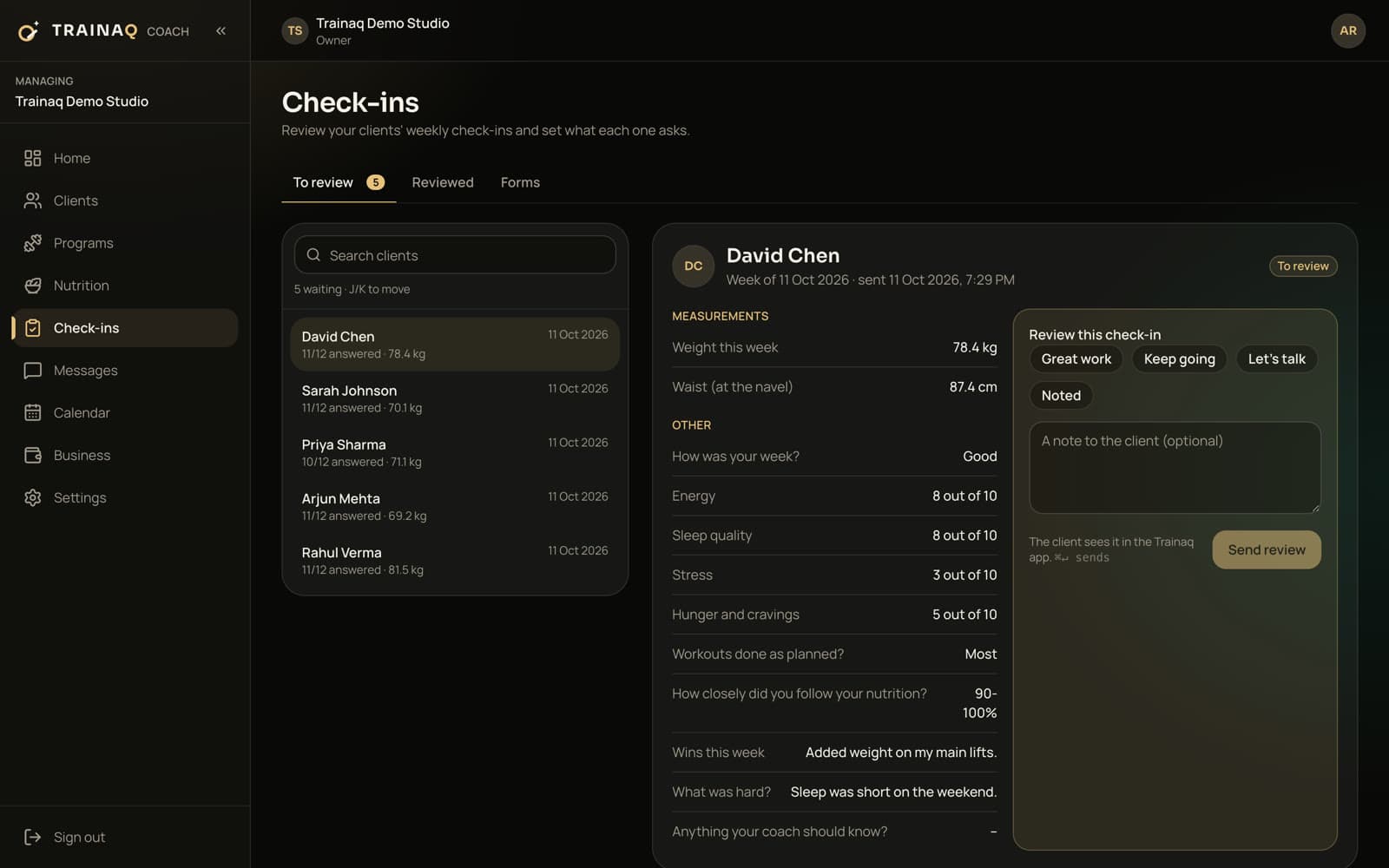Choose the Let's talk quick reply
Screen dimensions: 1389x868
[x=1276, y=359]
